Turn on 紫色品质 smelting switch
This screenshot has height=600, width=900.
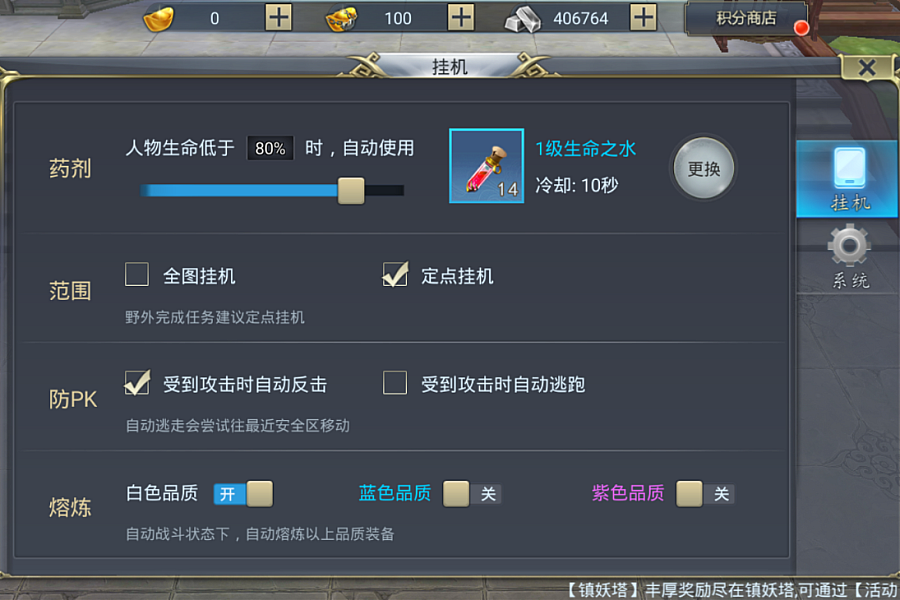pos(705,494)
